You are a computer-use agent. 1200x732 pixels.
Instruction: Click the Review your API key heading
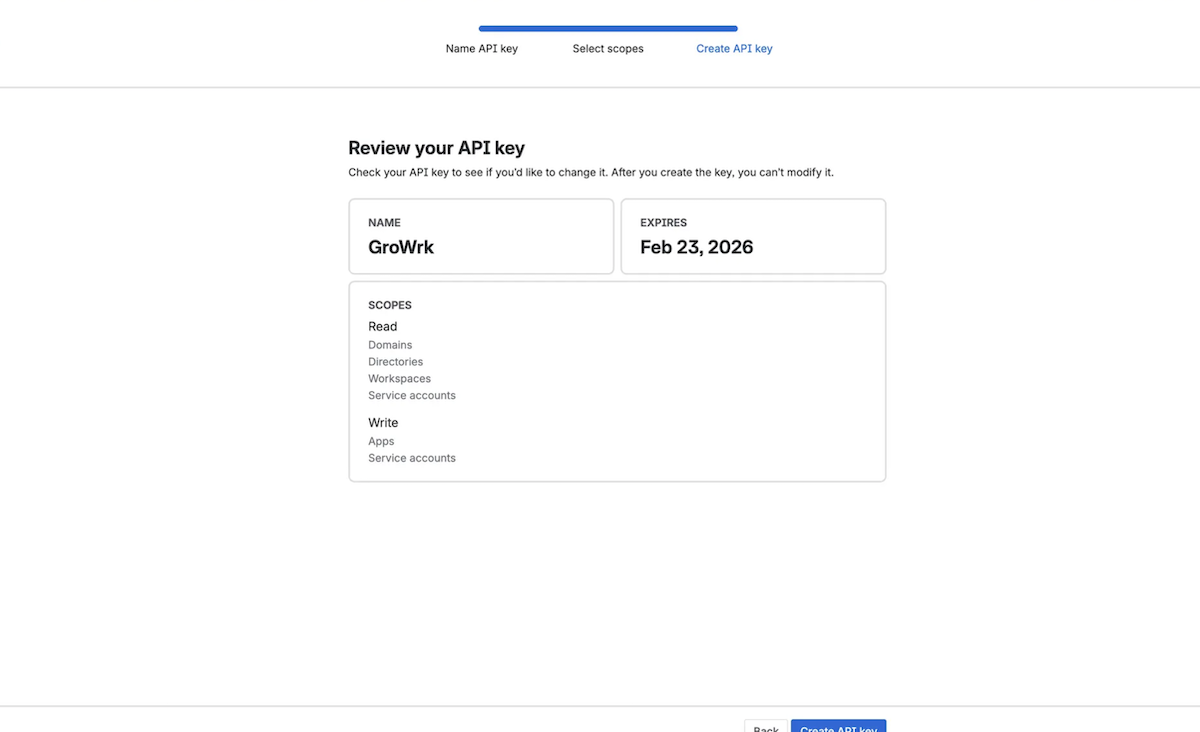coord(436,147)
